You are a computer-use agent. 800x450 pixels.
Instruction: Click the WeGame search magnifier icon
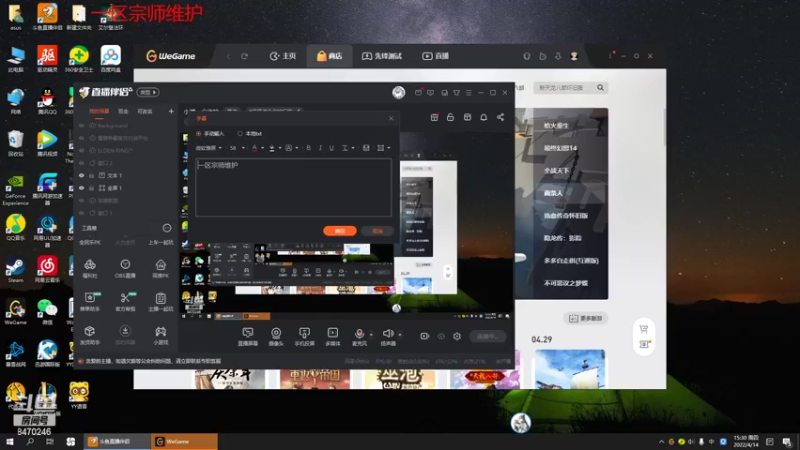pos(601,88)
